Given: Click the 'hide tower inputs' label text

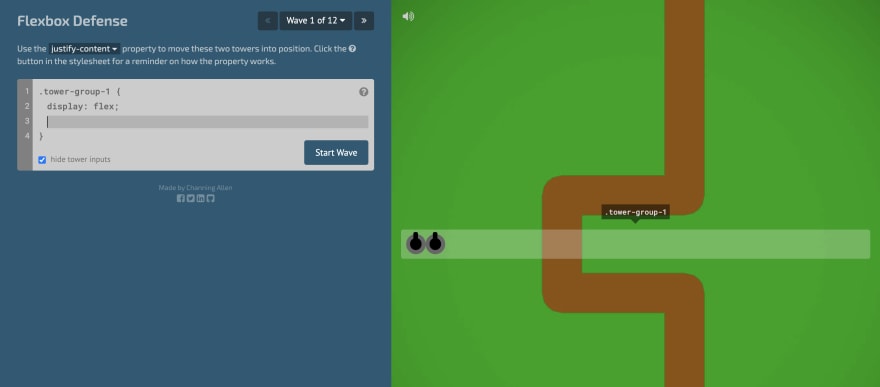Looking at the screenshot, I should 80,160.
